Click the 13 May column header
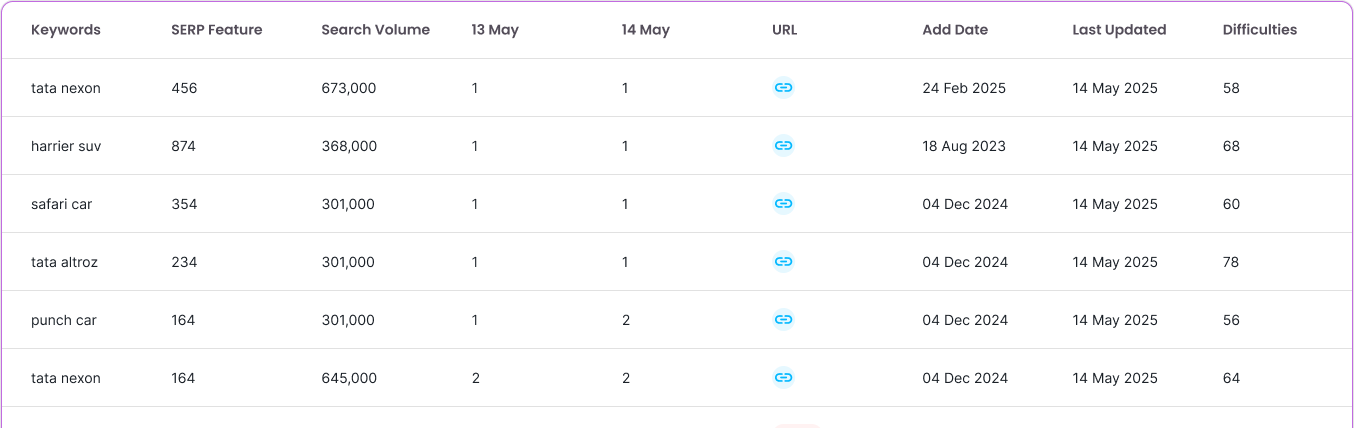The height and width of the screenshot is (428, 1354). pyautogui.click(x=495, y=30)
